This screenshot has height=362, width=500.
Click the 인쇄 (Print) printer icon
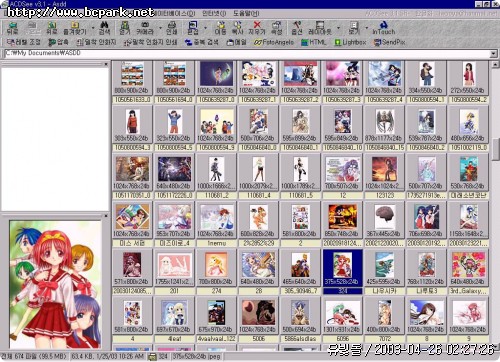pyautogui.click(x=172, y=28)
